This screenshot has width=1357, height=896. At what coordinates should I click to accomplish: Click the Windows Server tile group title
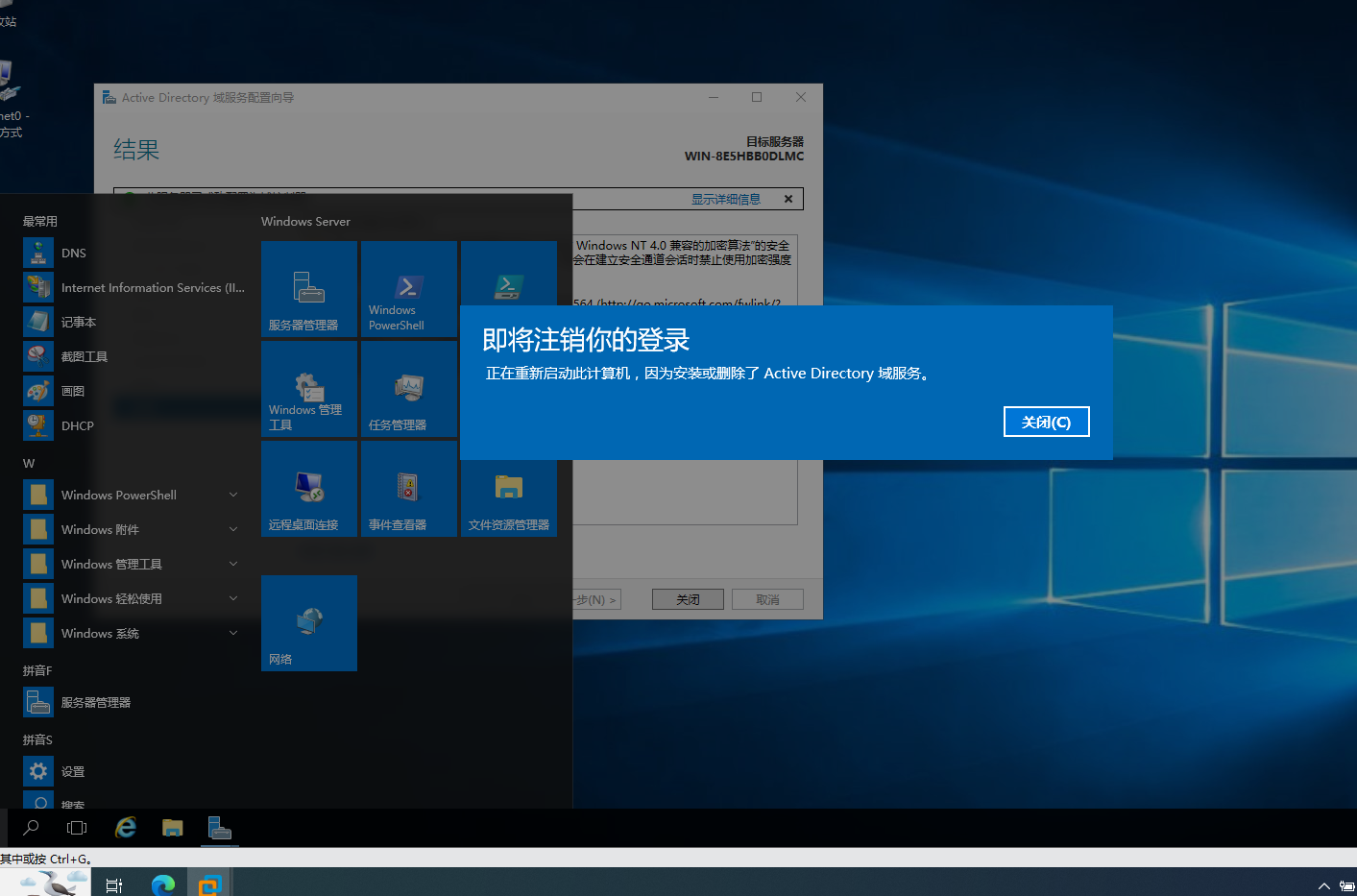click(305, 221)
